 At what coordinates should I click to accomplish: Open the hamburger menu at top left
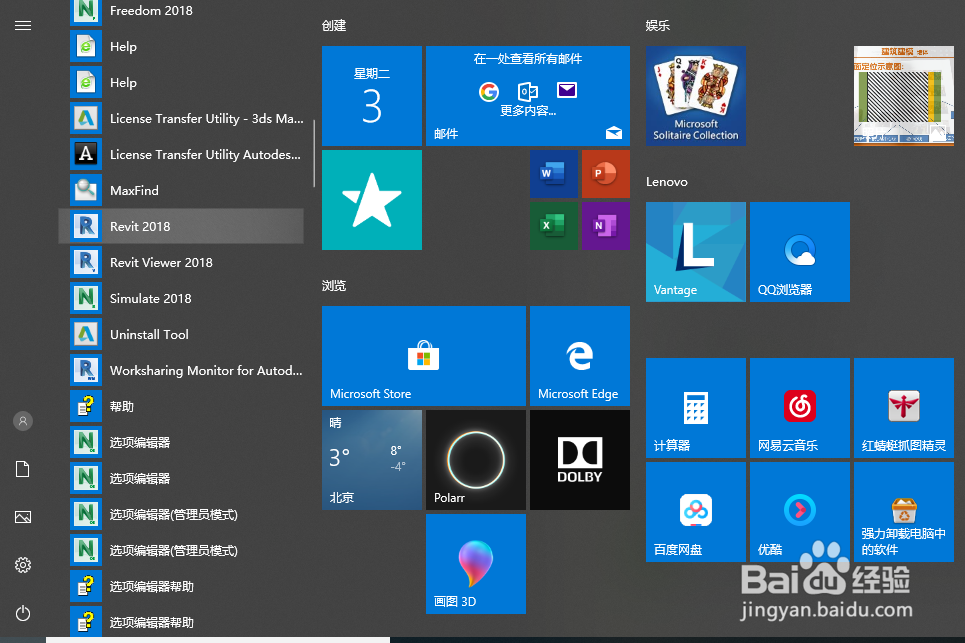coord(23,25)
